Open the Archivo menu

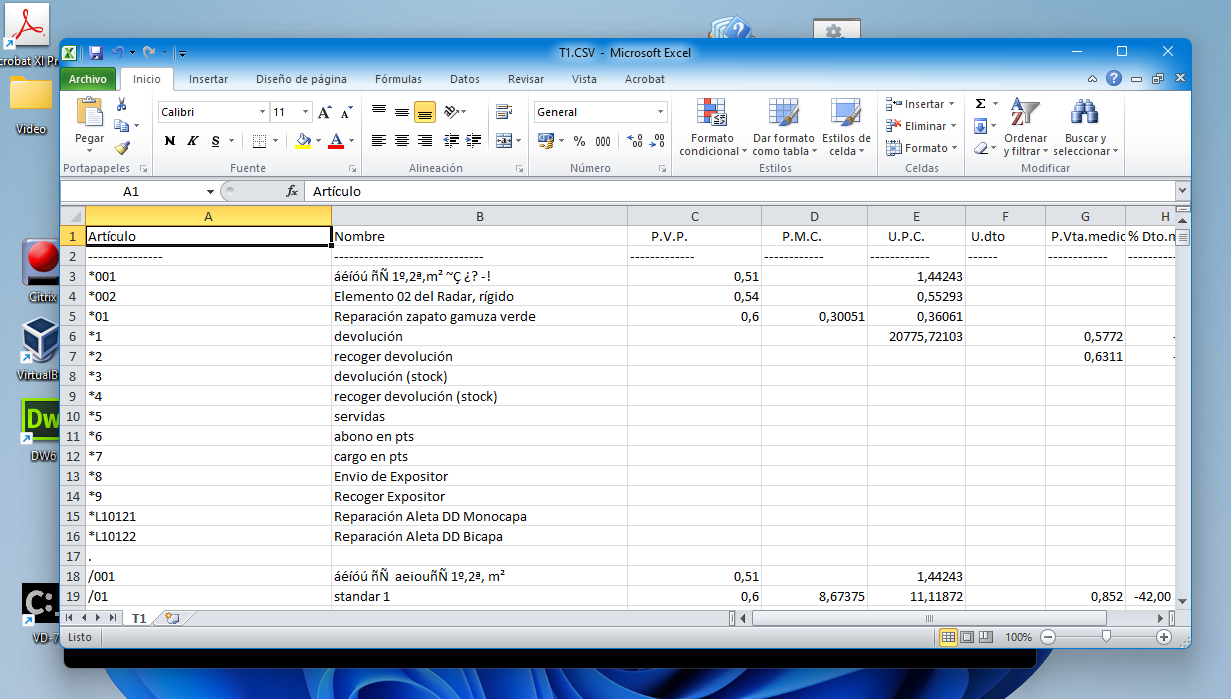tap(88, 78)
